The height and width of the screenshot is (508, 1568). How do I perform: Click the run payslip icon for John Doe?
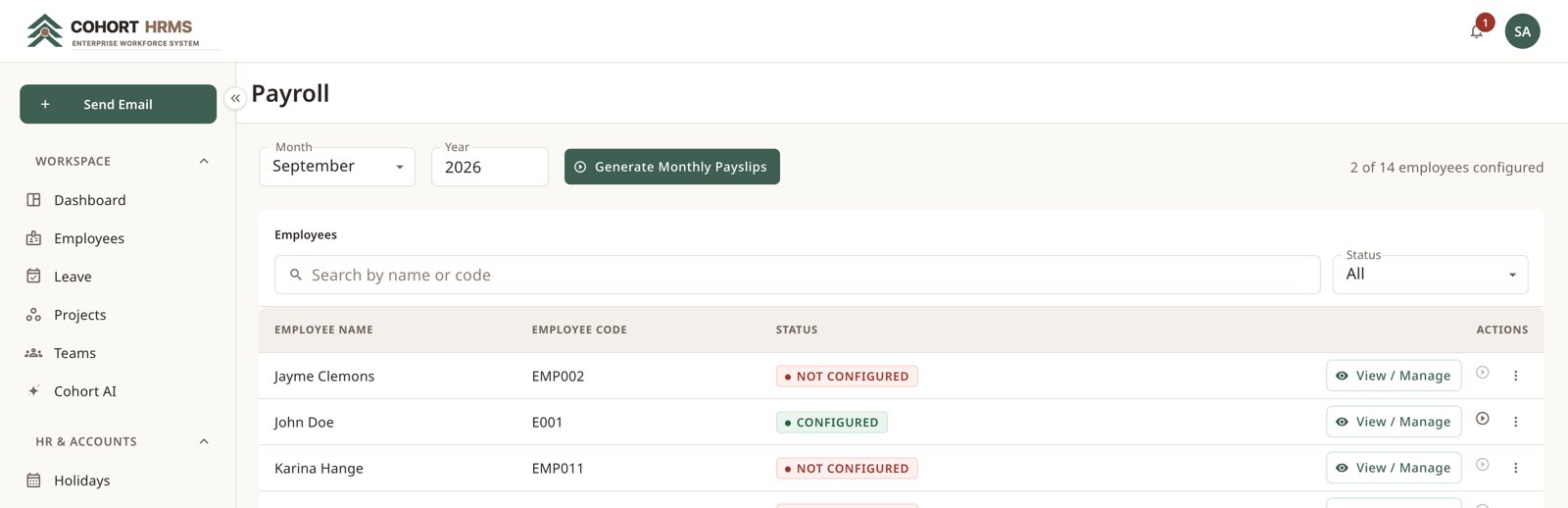1483,419
